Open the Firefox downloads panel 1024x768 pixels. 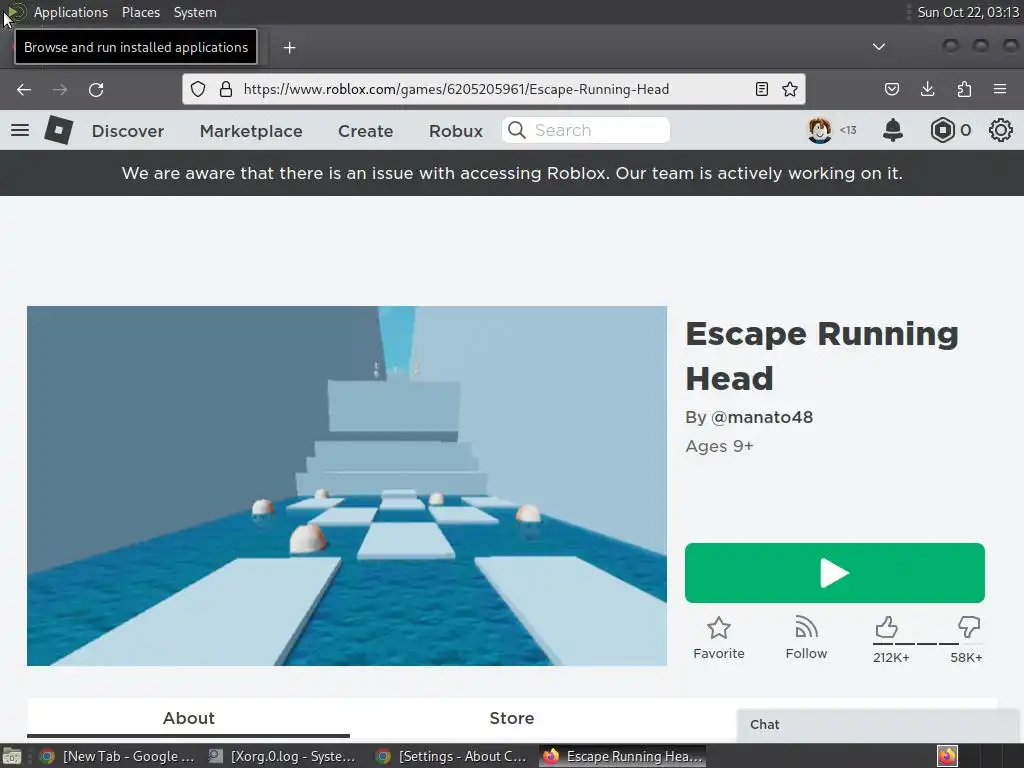point(927,89)
